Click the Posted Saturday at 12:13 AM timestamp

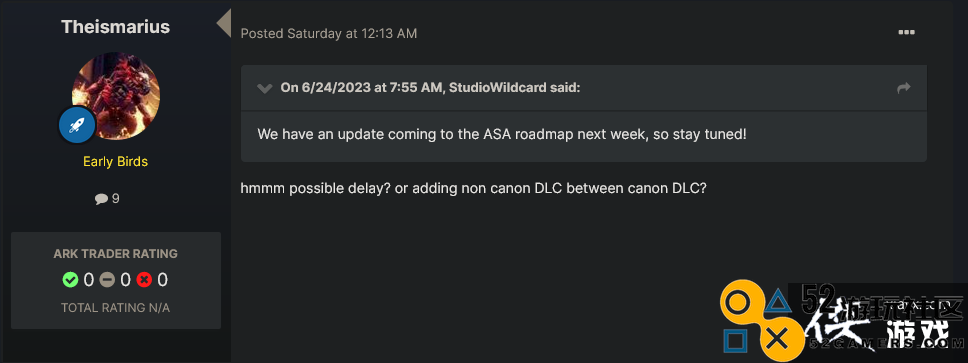click(329, 33)
